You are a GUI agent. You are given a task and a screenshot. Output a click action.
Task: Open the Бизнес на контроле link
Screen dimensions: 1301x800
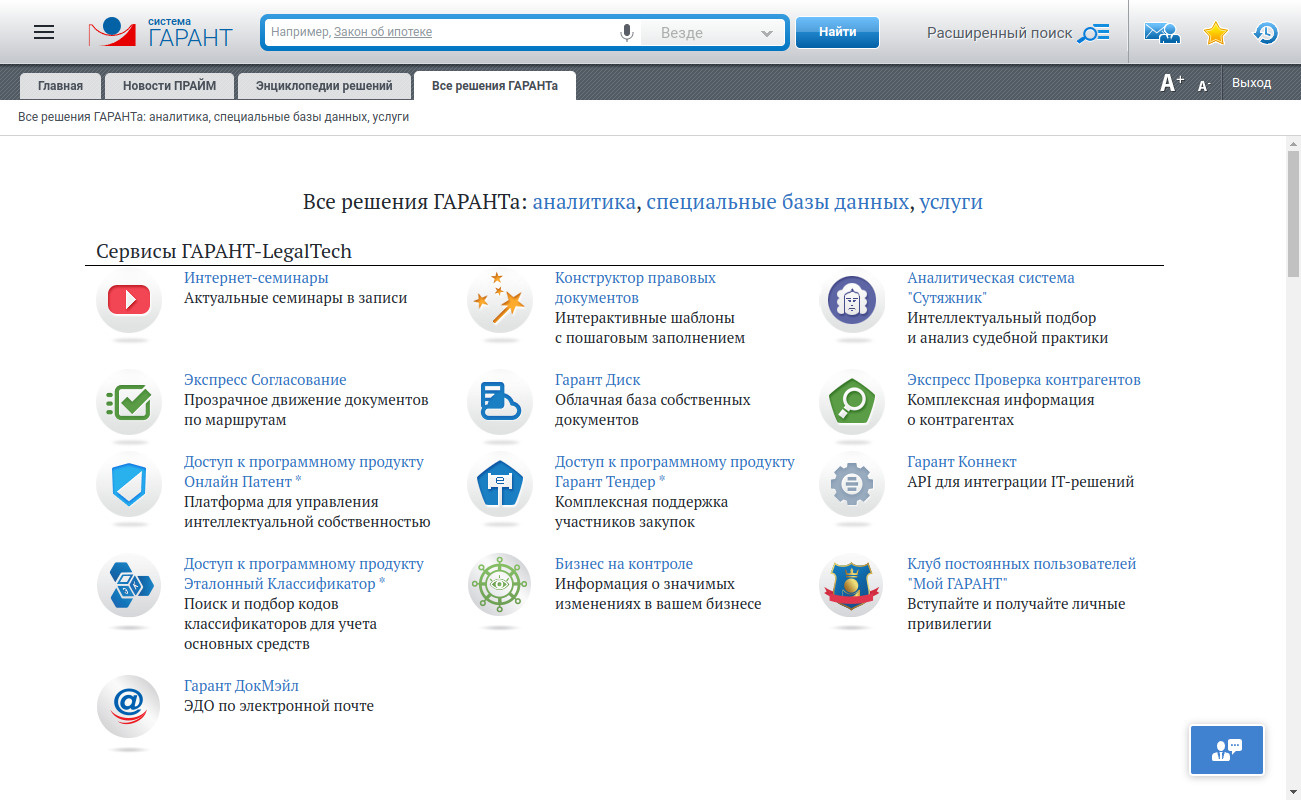tap(624, 564)
